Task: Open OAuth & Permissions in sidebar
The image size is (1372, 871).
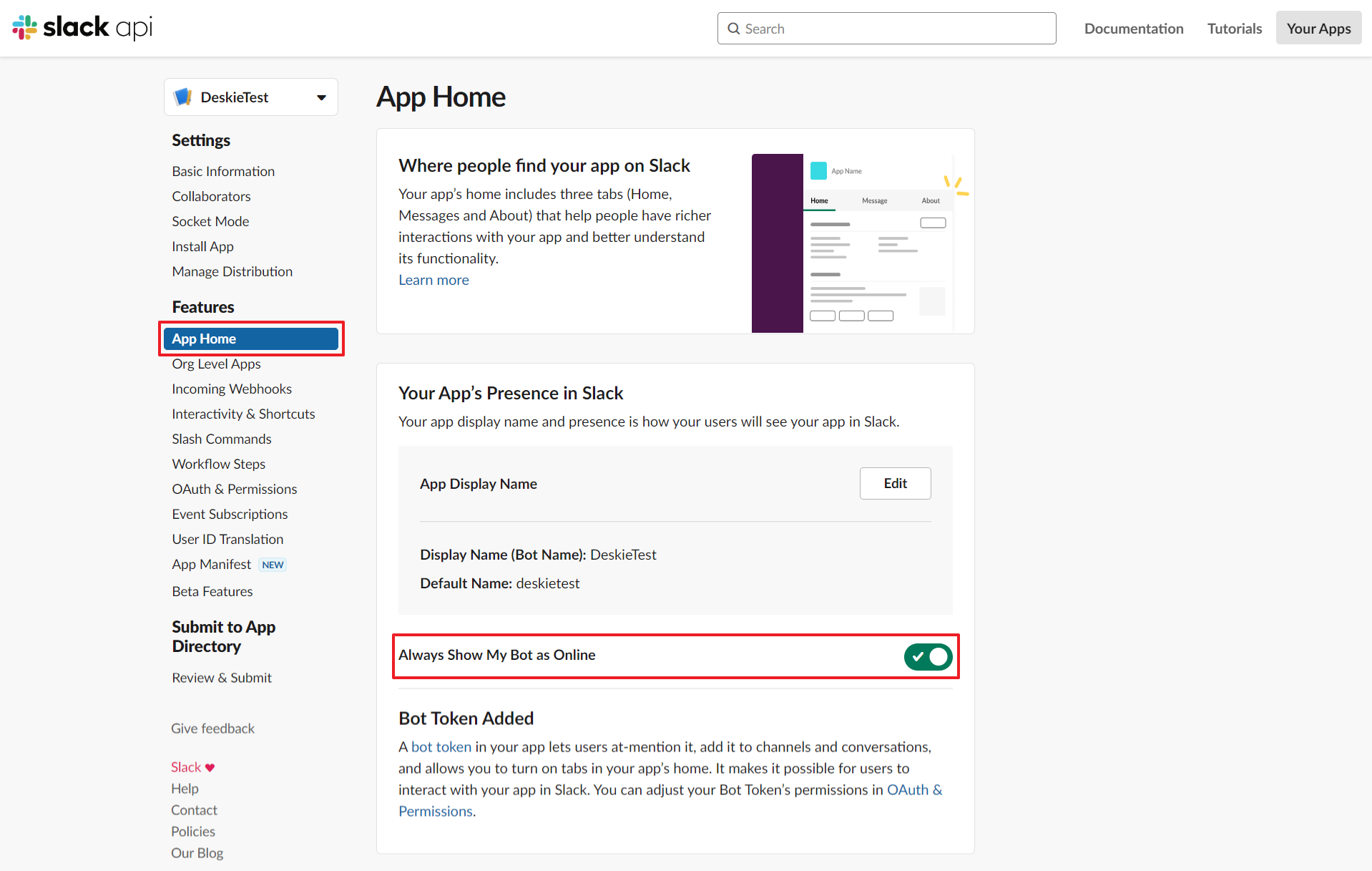Action: (x=234, y=489)
